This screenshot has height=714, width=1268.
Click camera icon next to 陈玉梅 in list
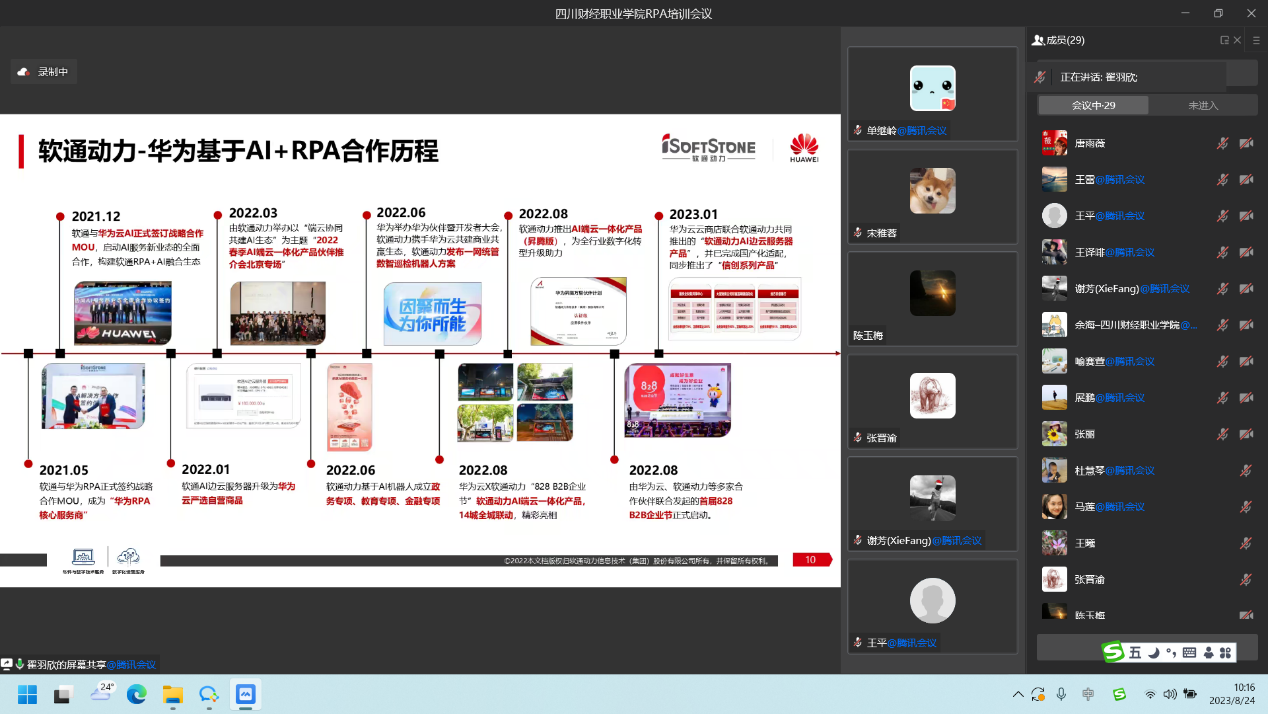click(1246, 615)
